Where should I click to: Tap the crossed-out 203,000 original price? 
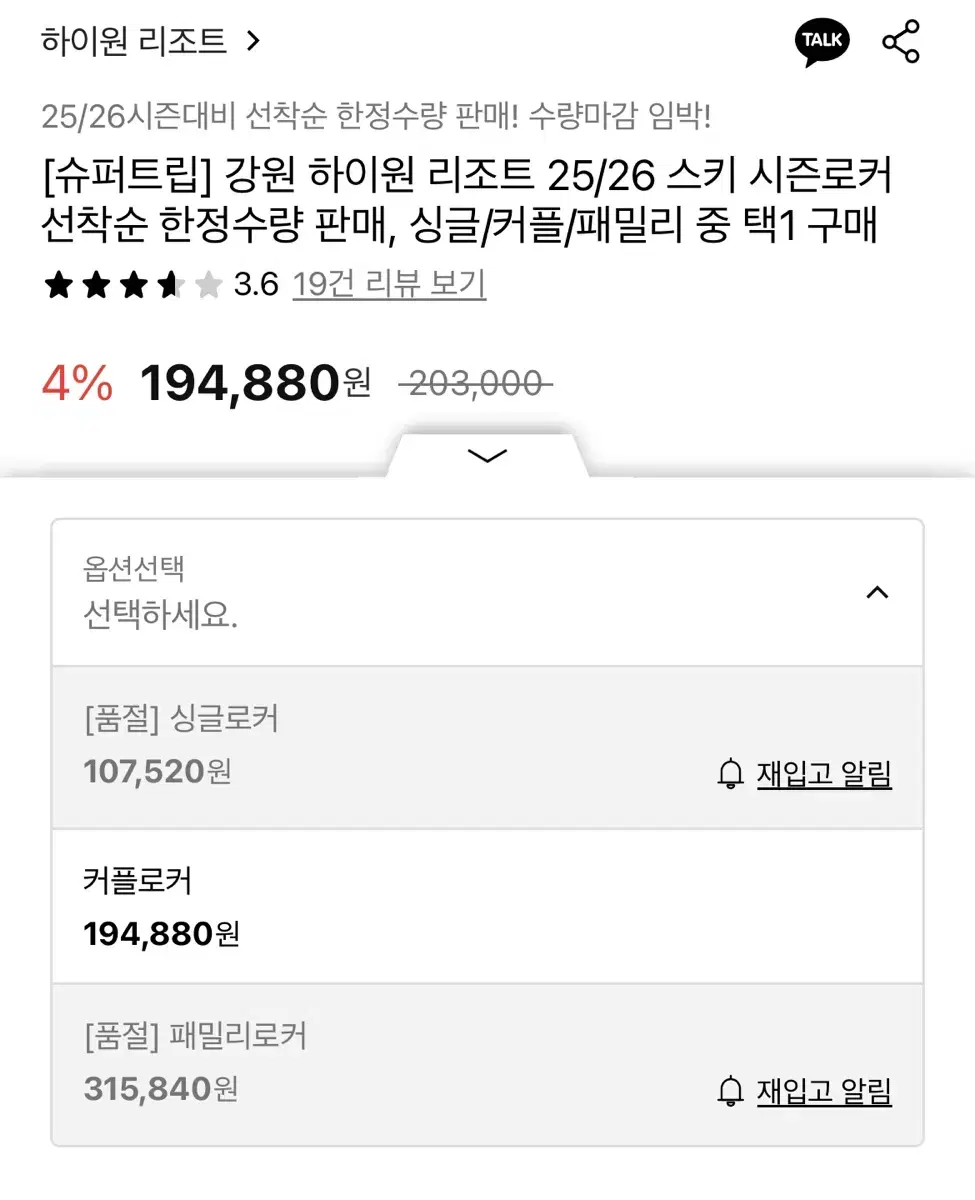pyautogui.click(x=475, y=383)
